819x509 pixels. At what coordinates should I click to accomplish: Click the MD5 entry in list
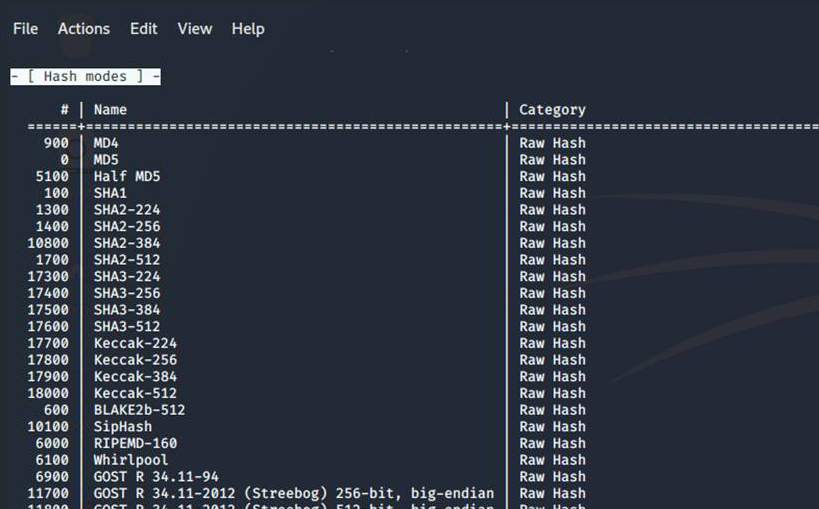(106, 160)
